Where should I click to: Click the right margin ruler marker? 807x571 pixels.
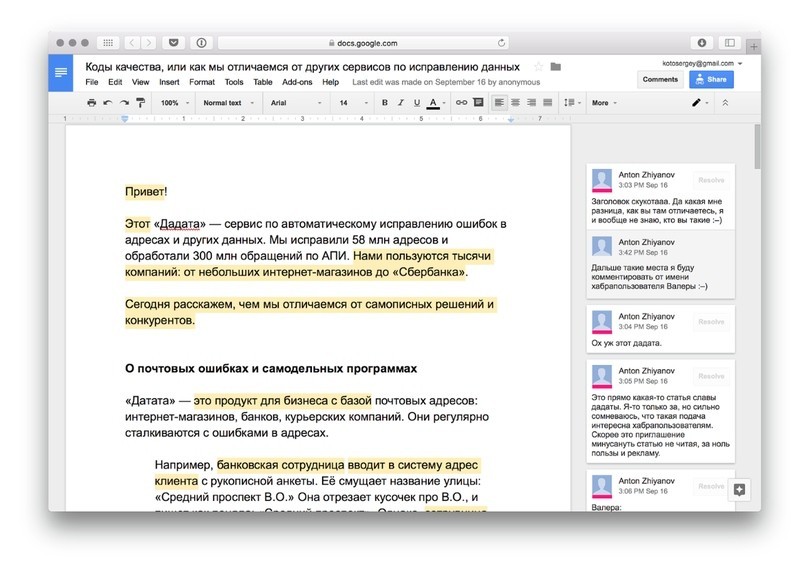tap(511, 119)
